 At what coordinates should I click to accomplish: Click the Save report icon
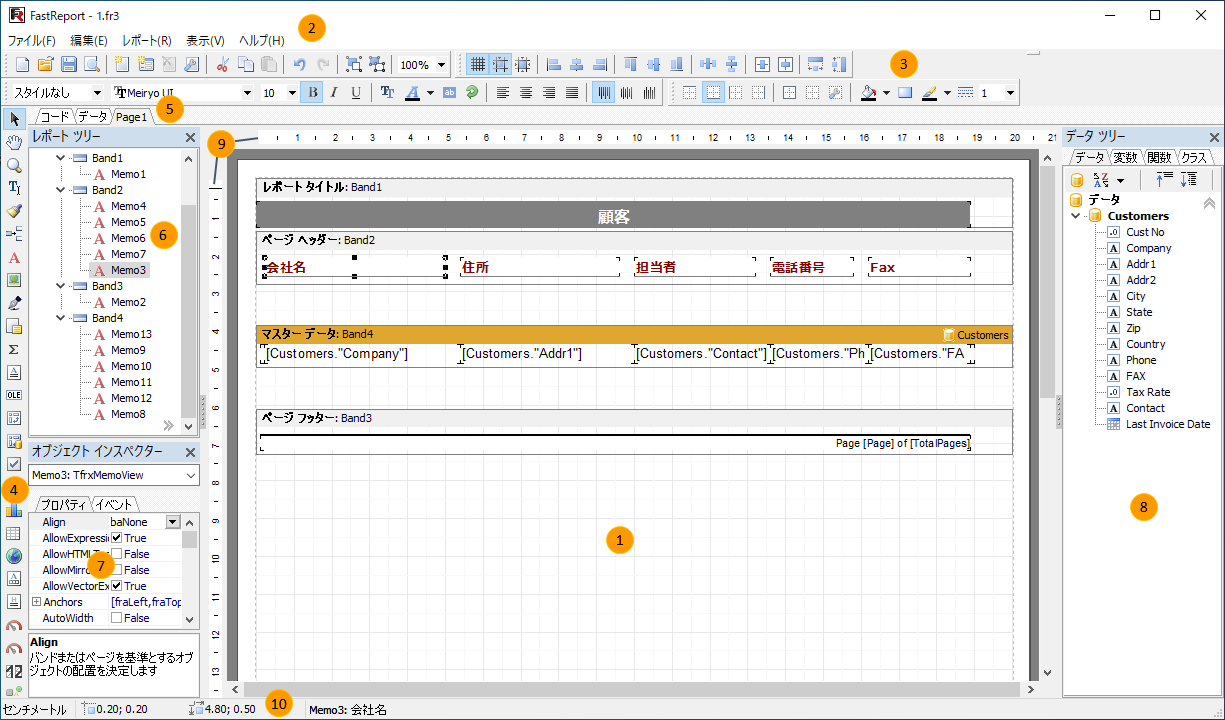[69, 65]
